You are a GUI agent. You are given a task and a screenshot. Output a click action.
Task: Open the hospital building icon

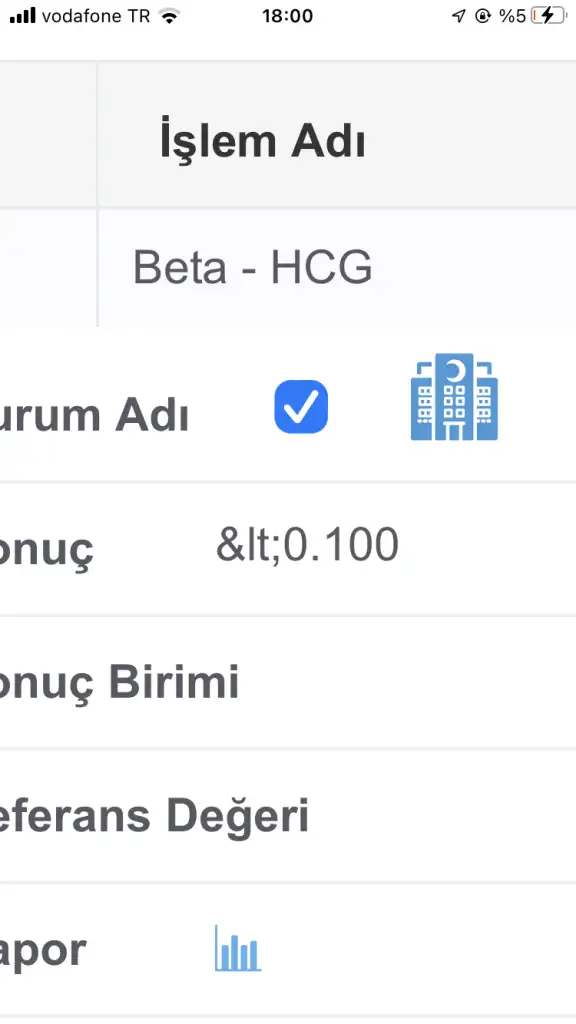point(454,397)
